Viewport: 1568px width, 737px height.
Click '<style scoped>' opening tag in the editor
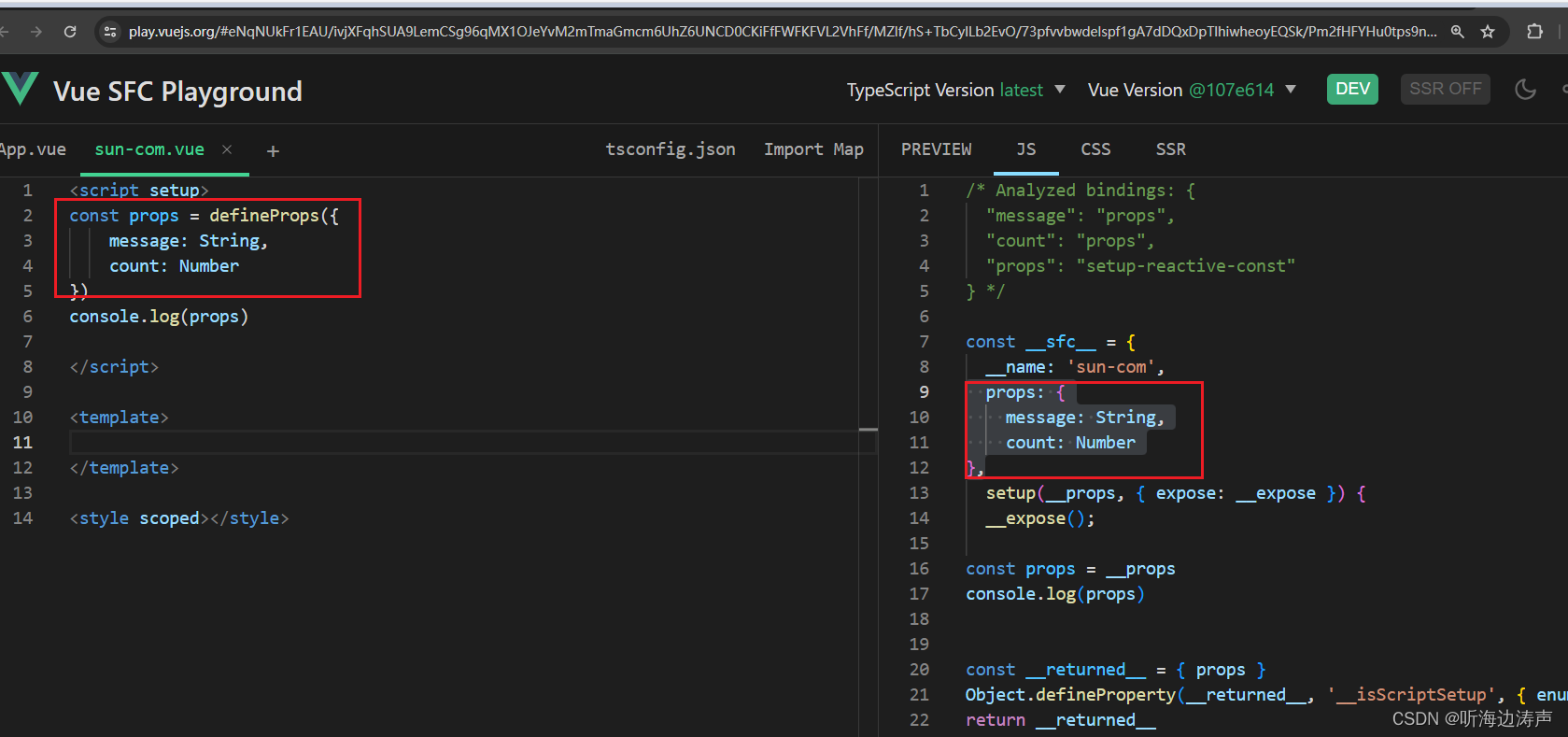pyautogui.click(x=139, y=518)
